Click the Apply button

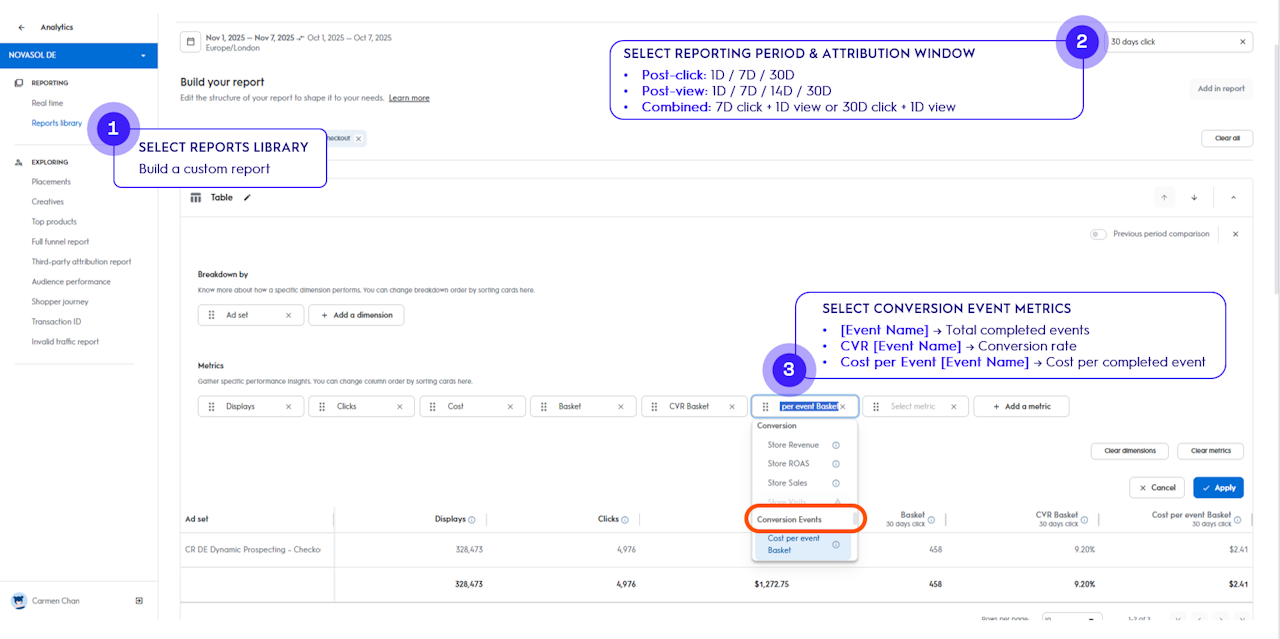[1218, 488]
